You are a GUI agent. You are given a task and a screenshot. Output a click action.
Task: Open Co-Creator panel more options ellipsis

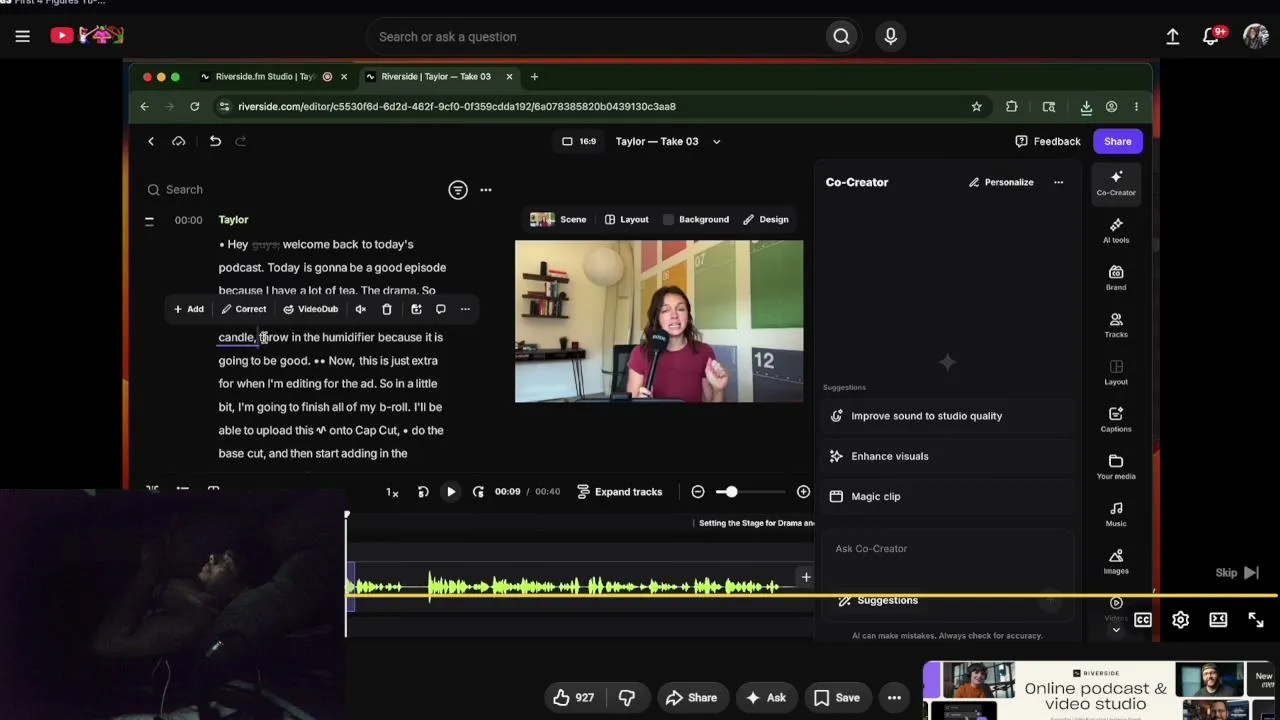(1058, 182)
